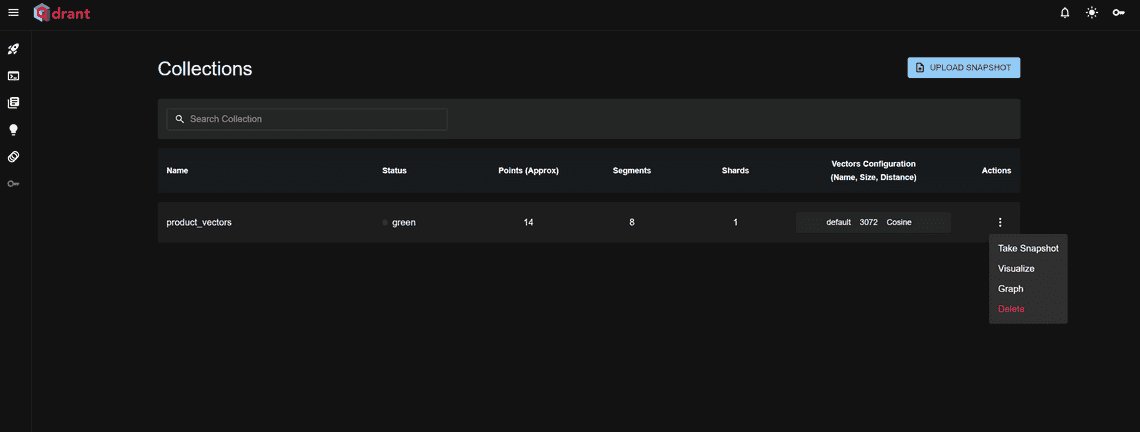Viewport: 1140px width, 432px height.
Task: Open the Console terminal icon in sidebar
Action: tap(14, 75)
